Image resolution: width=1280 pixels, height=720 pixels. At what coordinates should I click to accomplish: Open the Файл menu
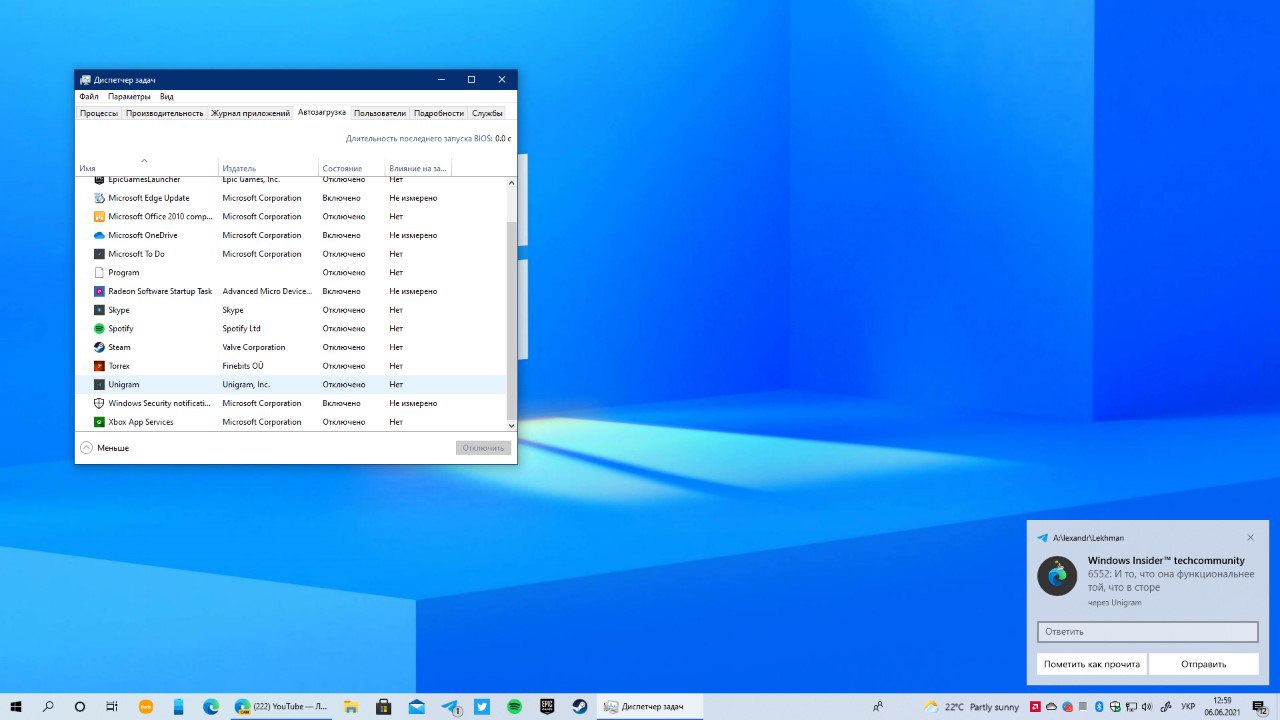pos(89,97)
